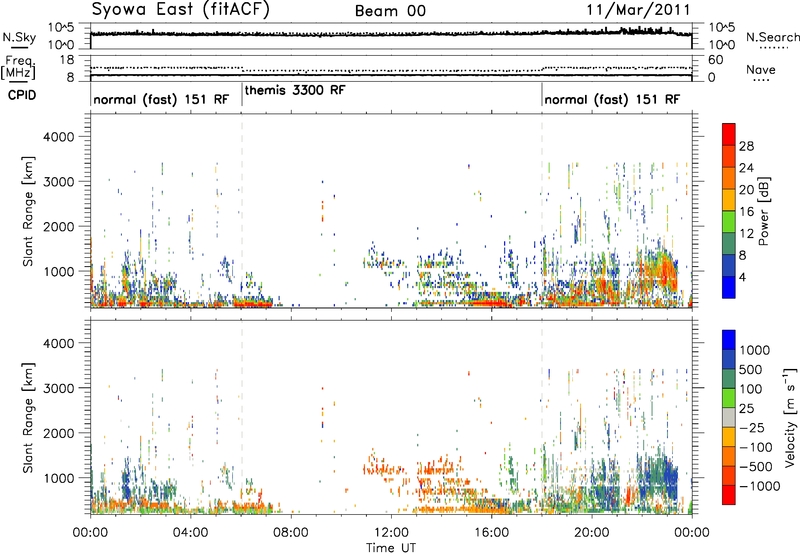
Task: Click the '10^5' tick beside N.Search
Action: point(721,27)
